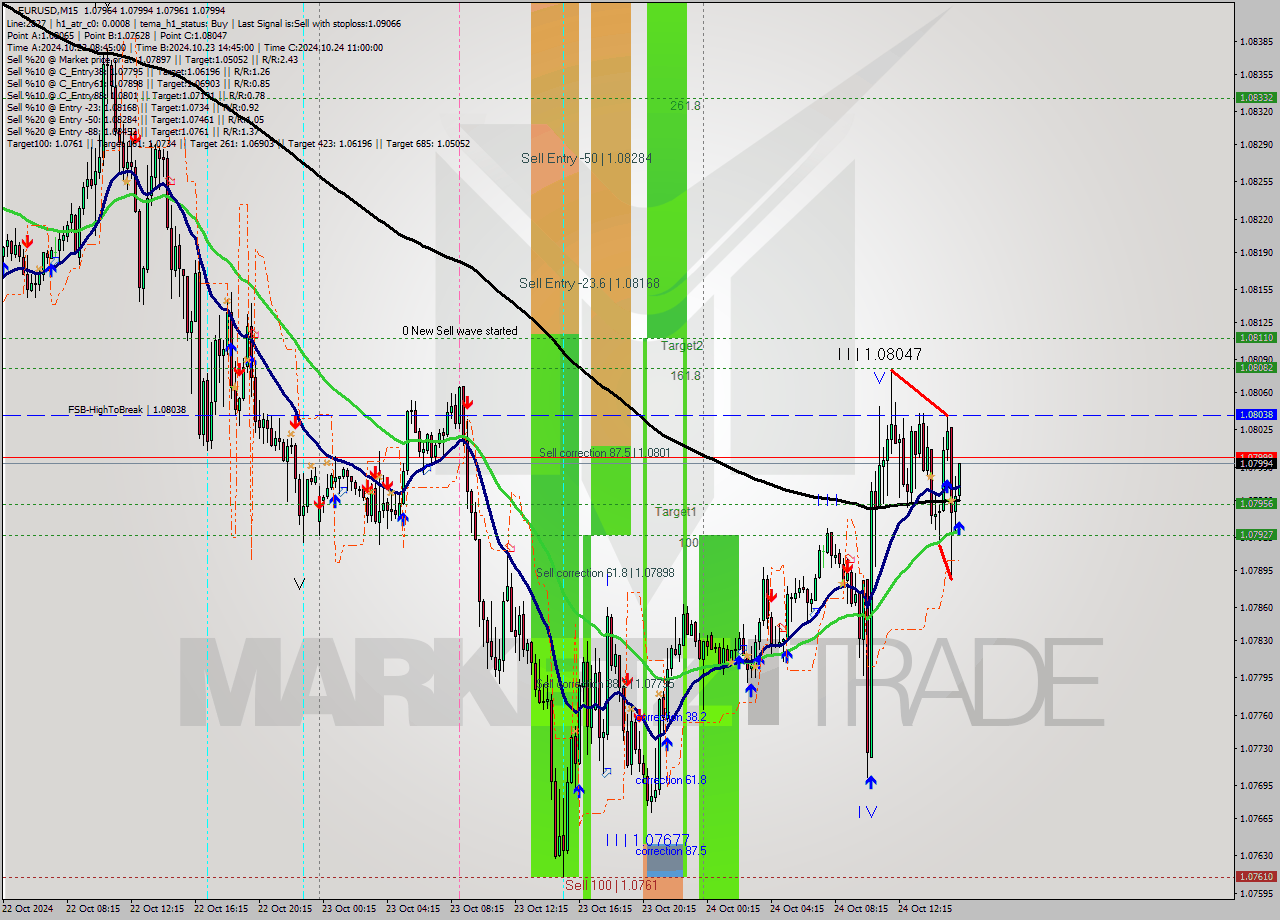Click the '23 Oct 08:15' time axis label
Image resolution: width=1280 pixels, height=920 pixels.
click(476, 909)
